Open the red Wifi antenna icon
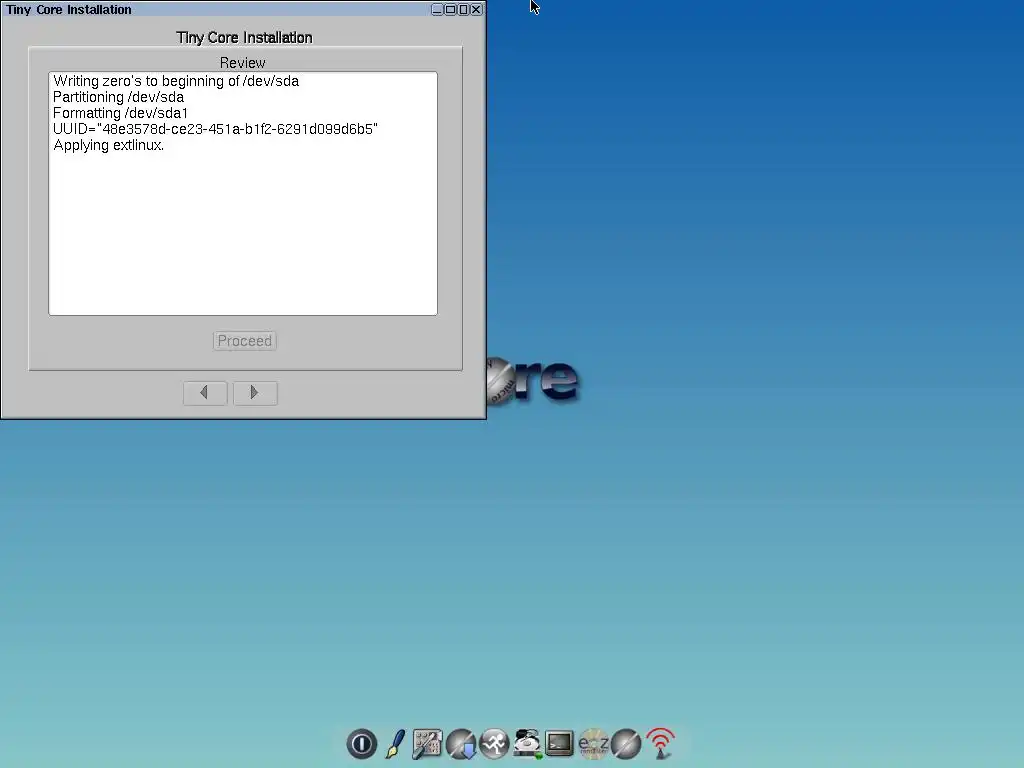This screenshot has width=1024, height=768. [660, 744]
